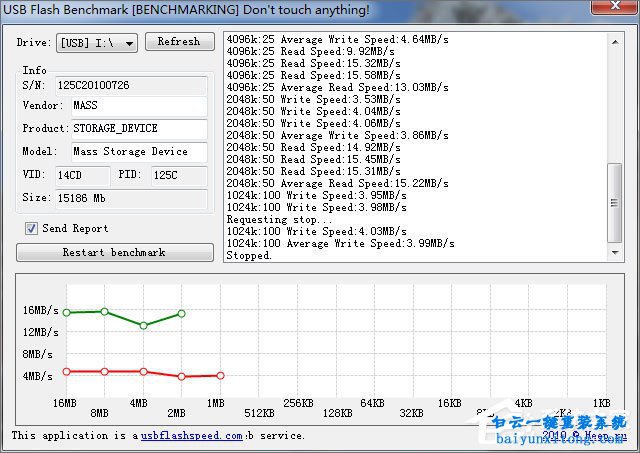Click the green read point at 4MB
This screenshot has width=640, height=453.
click(x=143, y=325)
